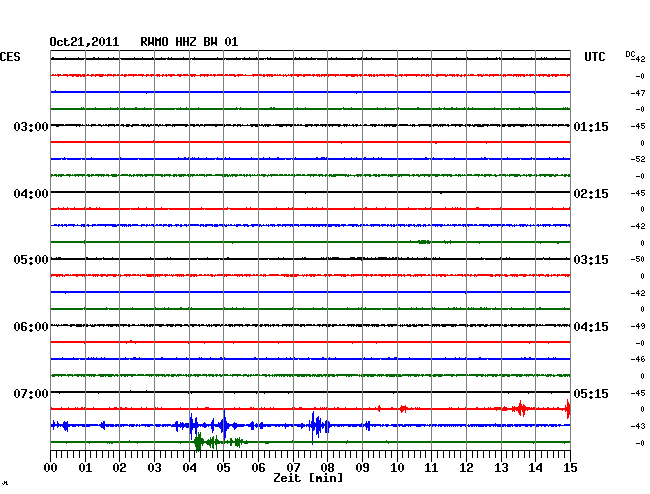Click the DC offset value "-46"
Viewport: 650px width, 494px height.
[x=638, y=359]
